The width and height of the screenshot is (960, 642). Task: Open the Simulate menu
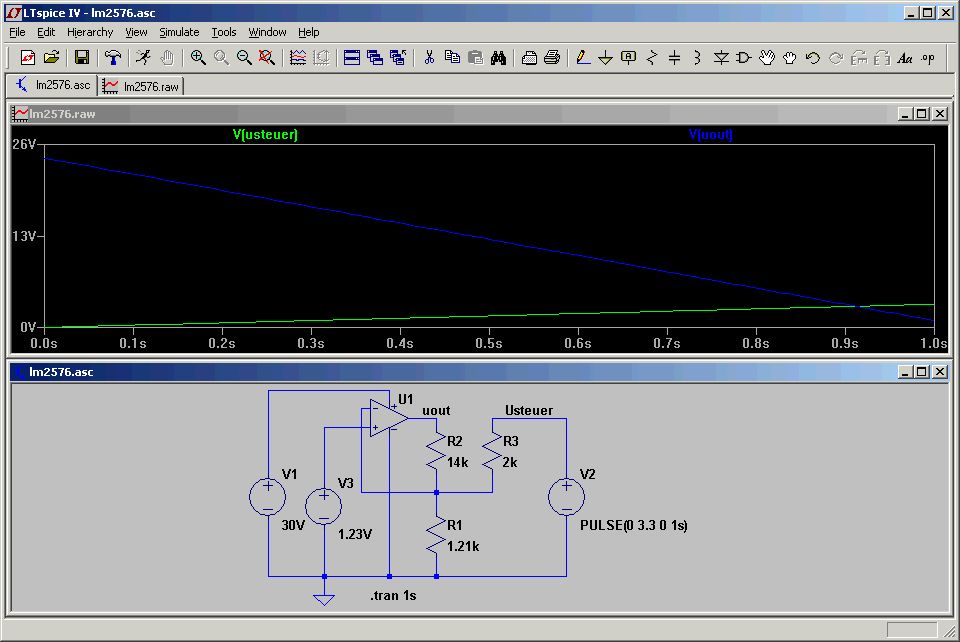[179, 32]
